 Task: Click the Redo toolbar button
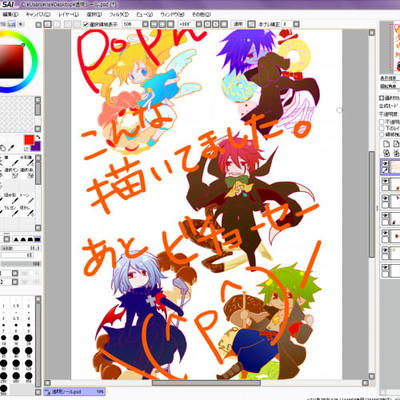point(57,24)
